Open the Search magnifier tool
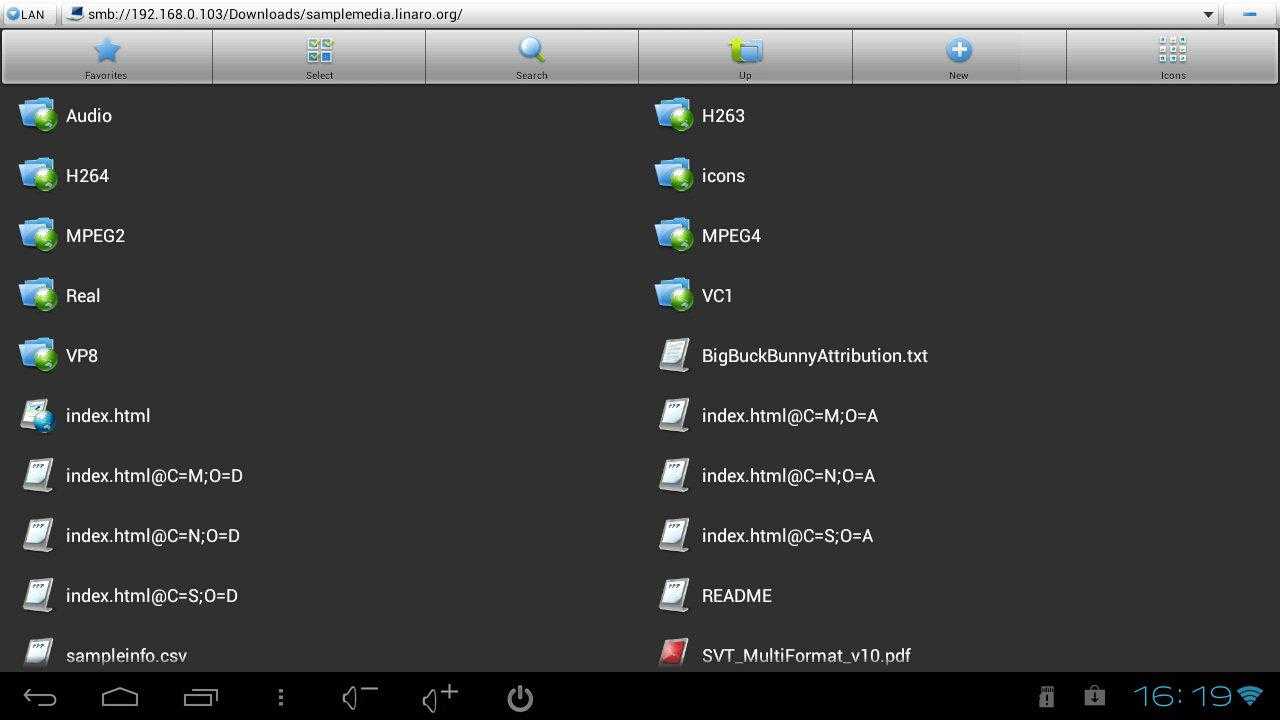The width and height of the screenshot is (1280, 720). (x=532, y=56)
